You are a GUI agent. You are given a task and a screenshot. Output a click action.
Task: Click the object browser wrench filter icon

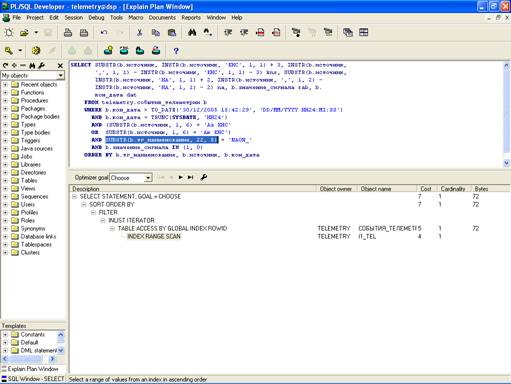click(41, 66)
